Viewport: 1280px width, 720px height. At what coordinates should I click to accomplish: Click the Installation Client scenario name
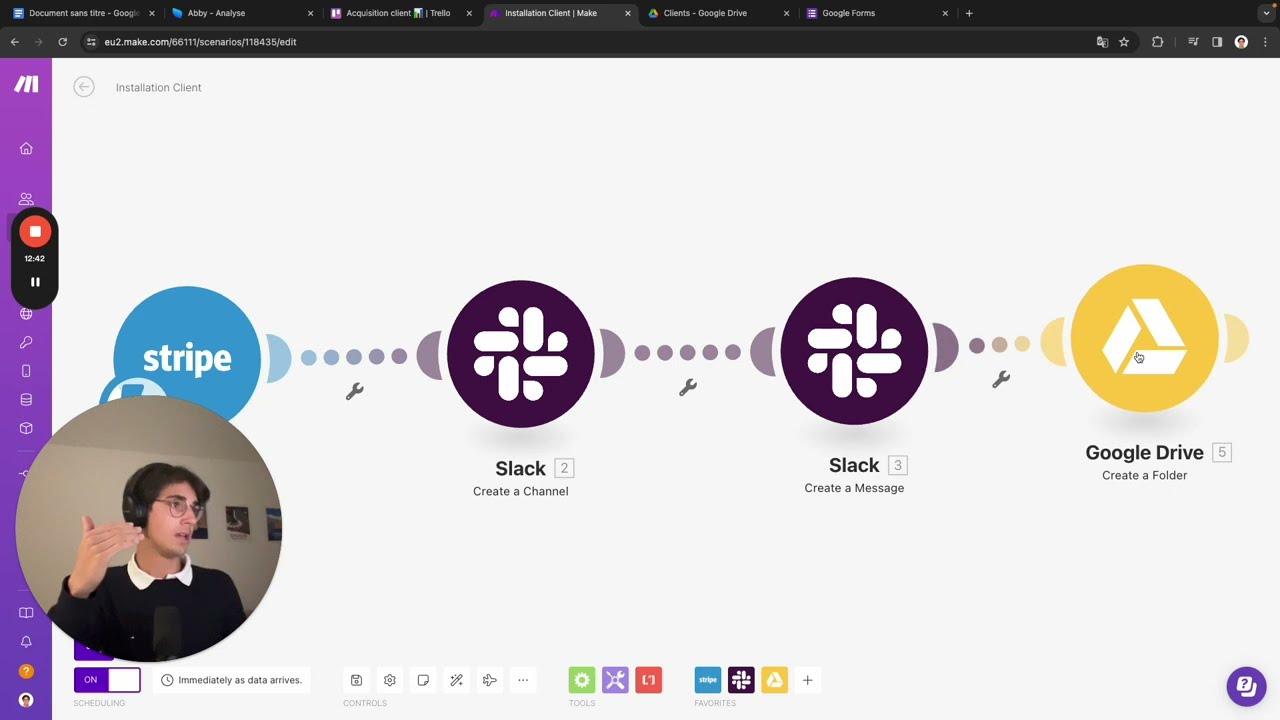point(158,87)
